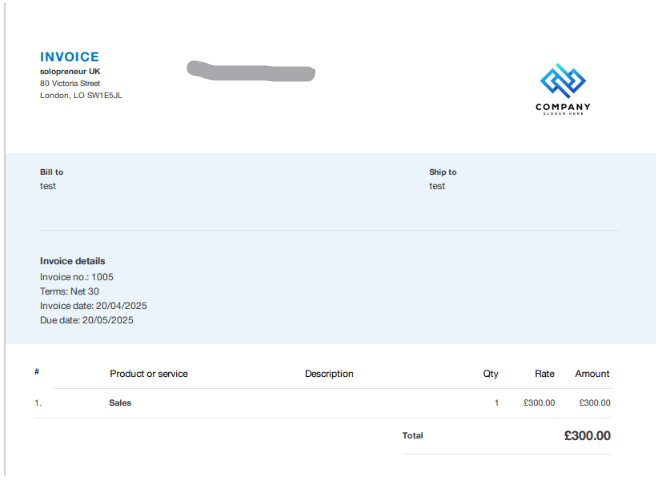Click the quantity value 1 in Sales row
Viewport: 656px width, 486px height.
tap(497, 403)
